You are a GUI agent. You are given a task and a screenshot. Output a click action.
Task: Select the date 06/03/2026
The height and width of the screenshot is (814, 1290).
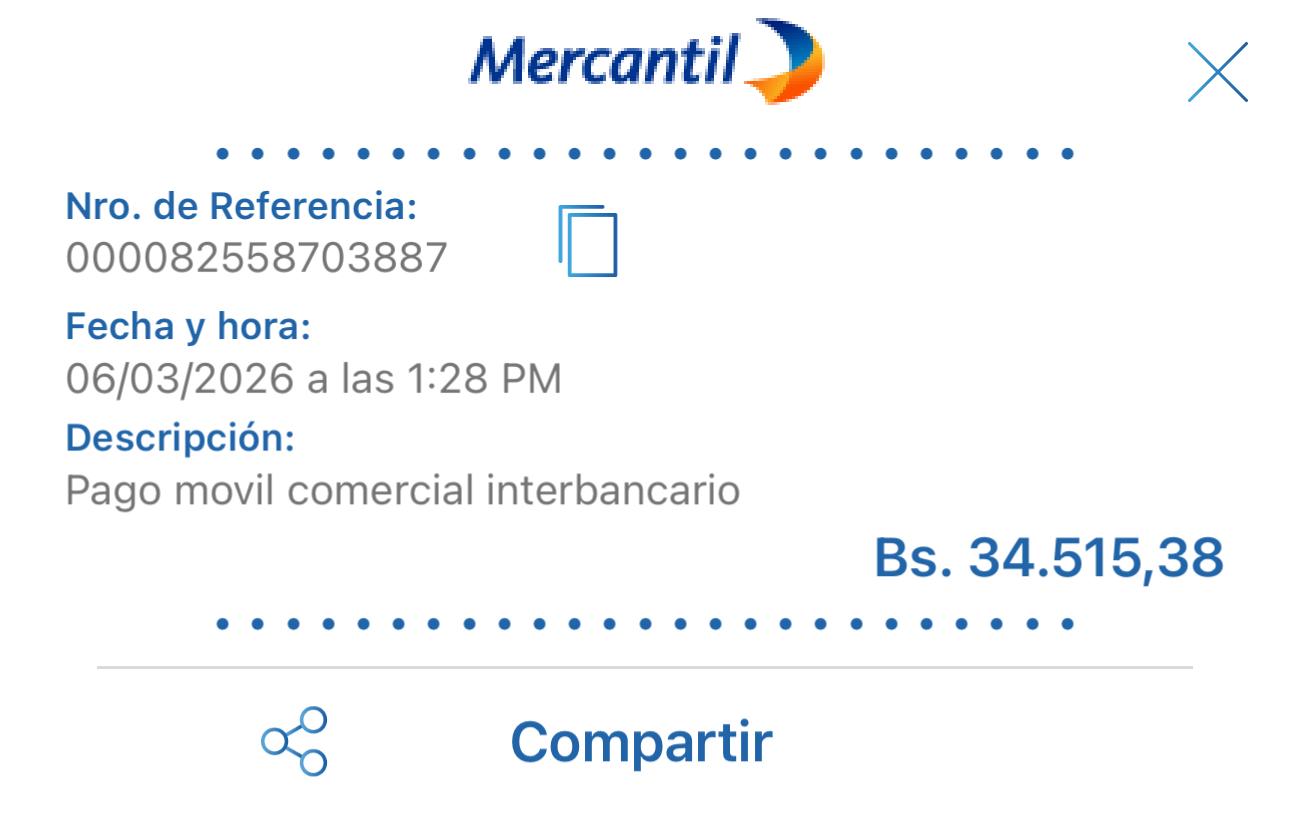coord(180,379)
